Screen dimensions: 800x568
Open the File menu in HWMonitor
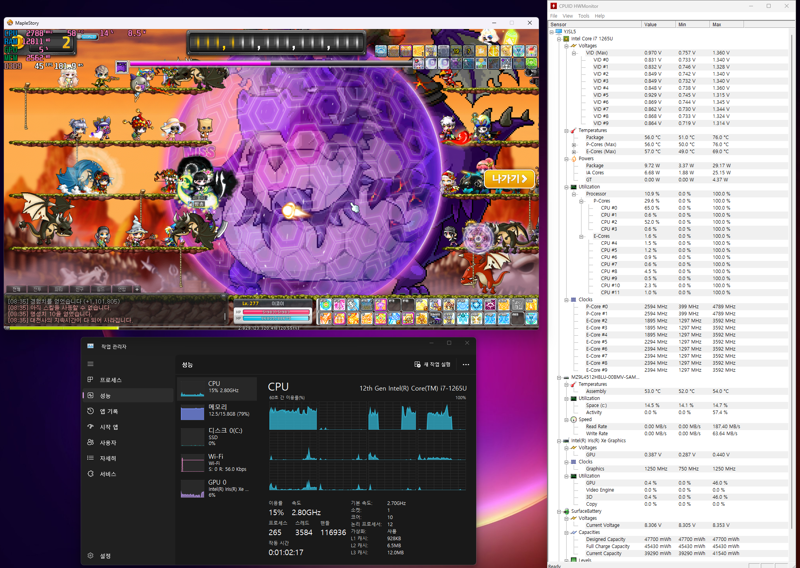click(554, 16)
